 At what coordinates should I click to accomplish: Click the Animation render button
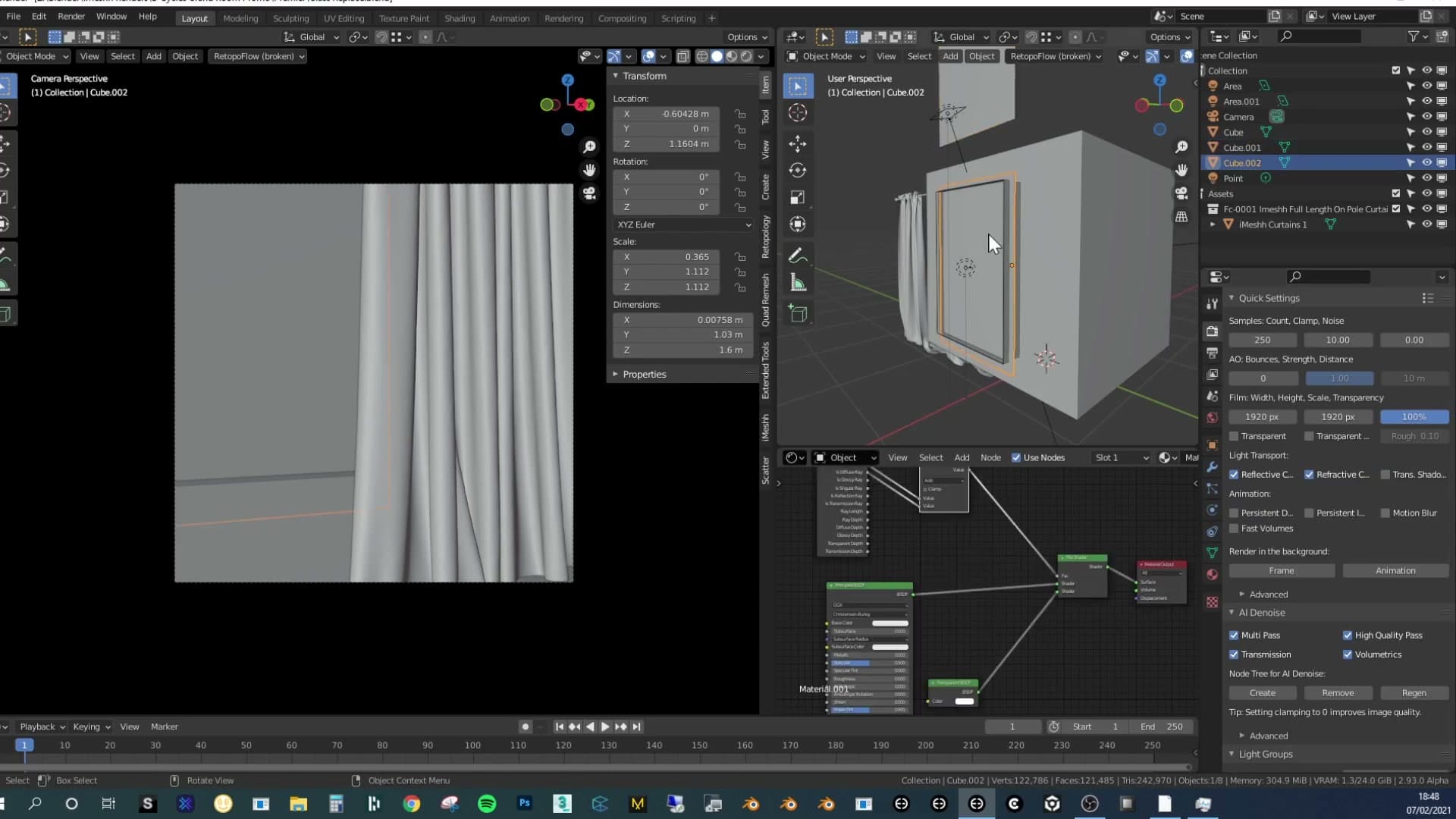[x=1395, y=571]
